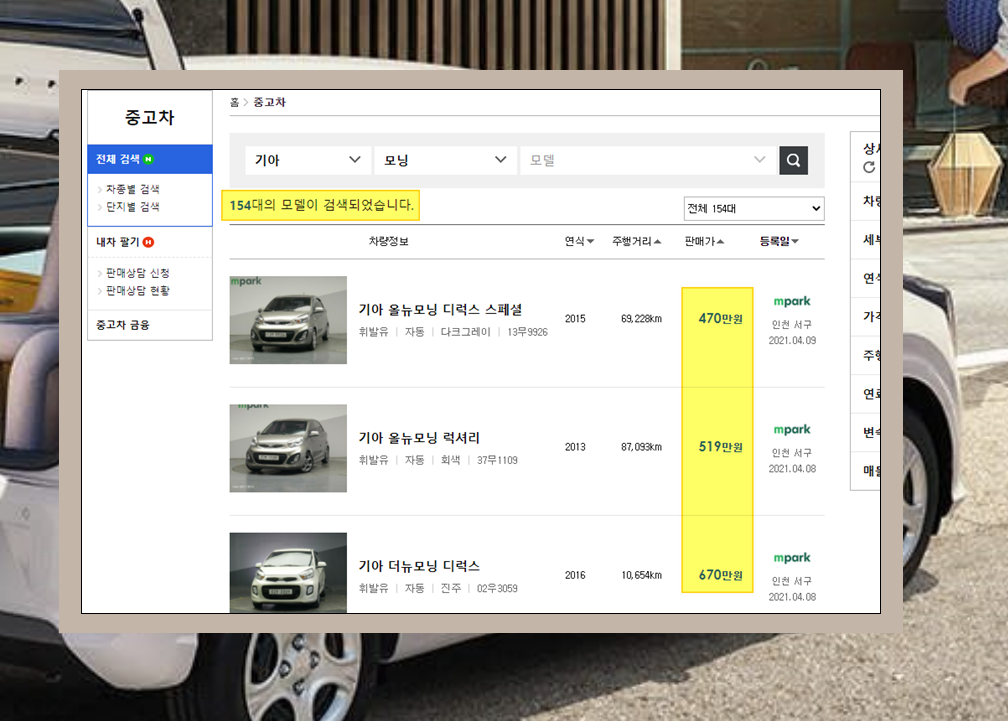
Task: Click the 중고차 sidebar title
Action: 150,118
